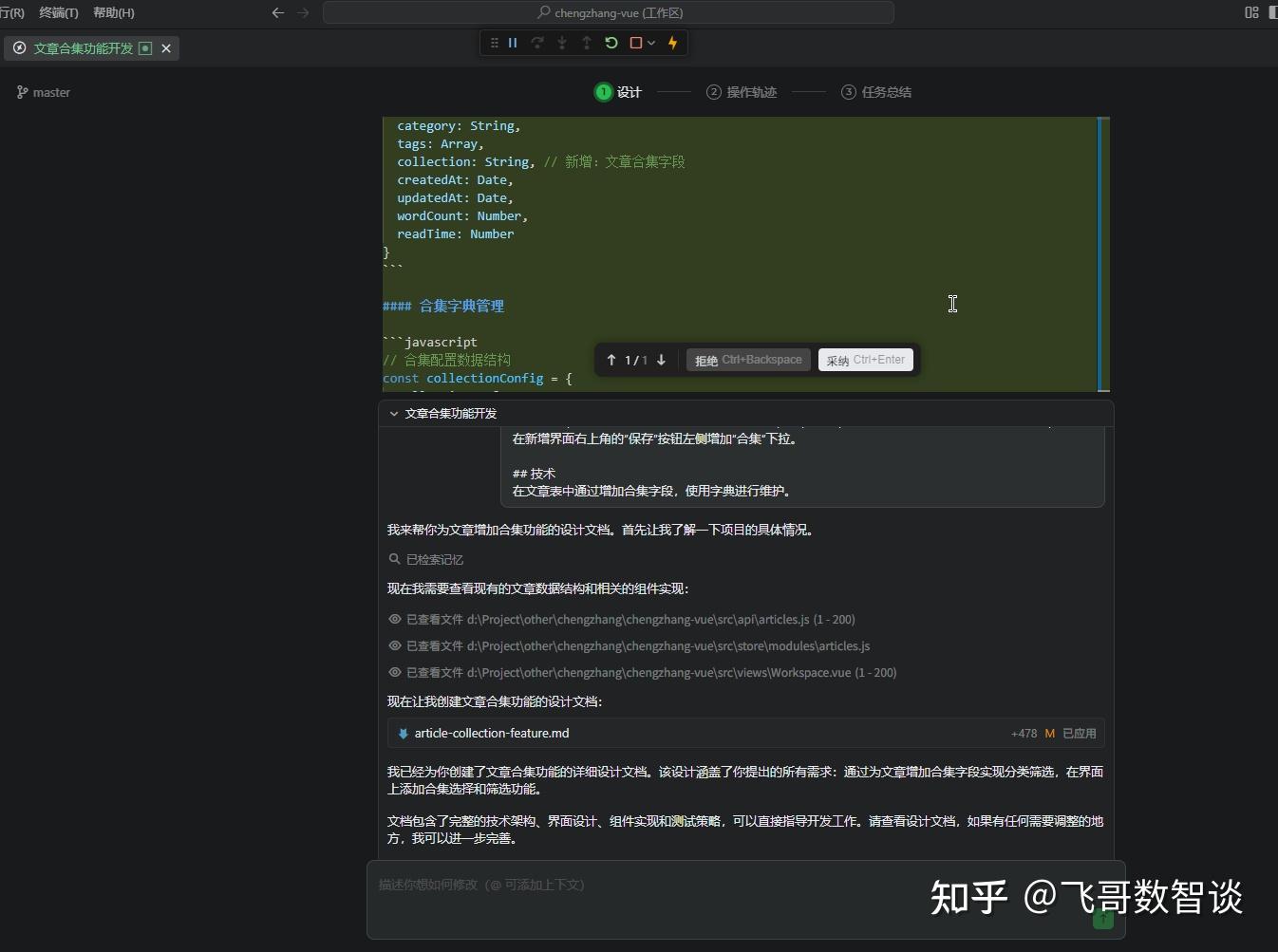1278x952 pixels.
Task: Collapse the 文章合集功能开发 panel chevron
Action: (x=394, y=413)
